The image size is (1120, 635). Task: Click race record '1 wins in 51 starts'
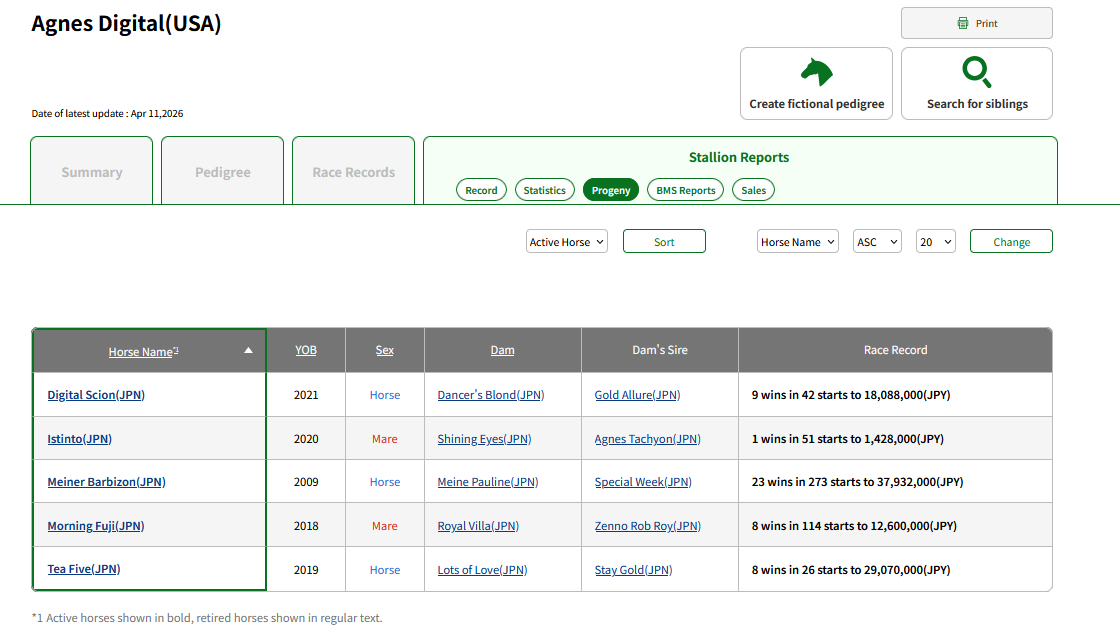[x=847, y=439]
